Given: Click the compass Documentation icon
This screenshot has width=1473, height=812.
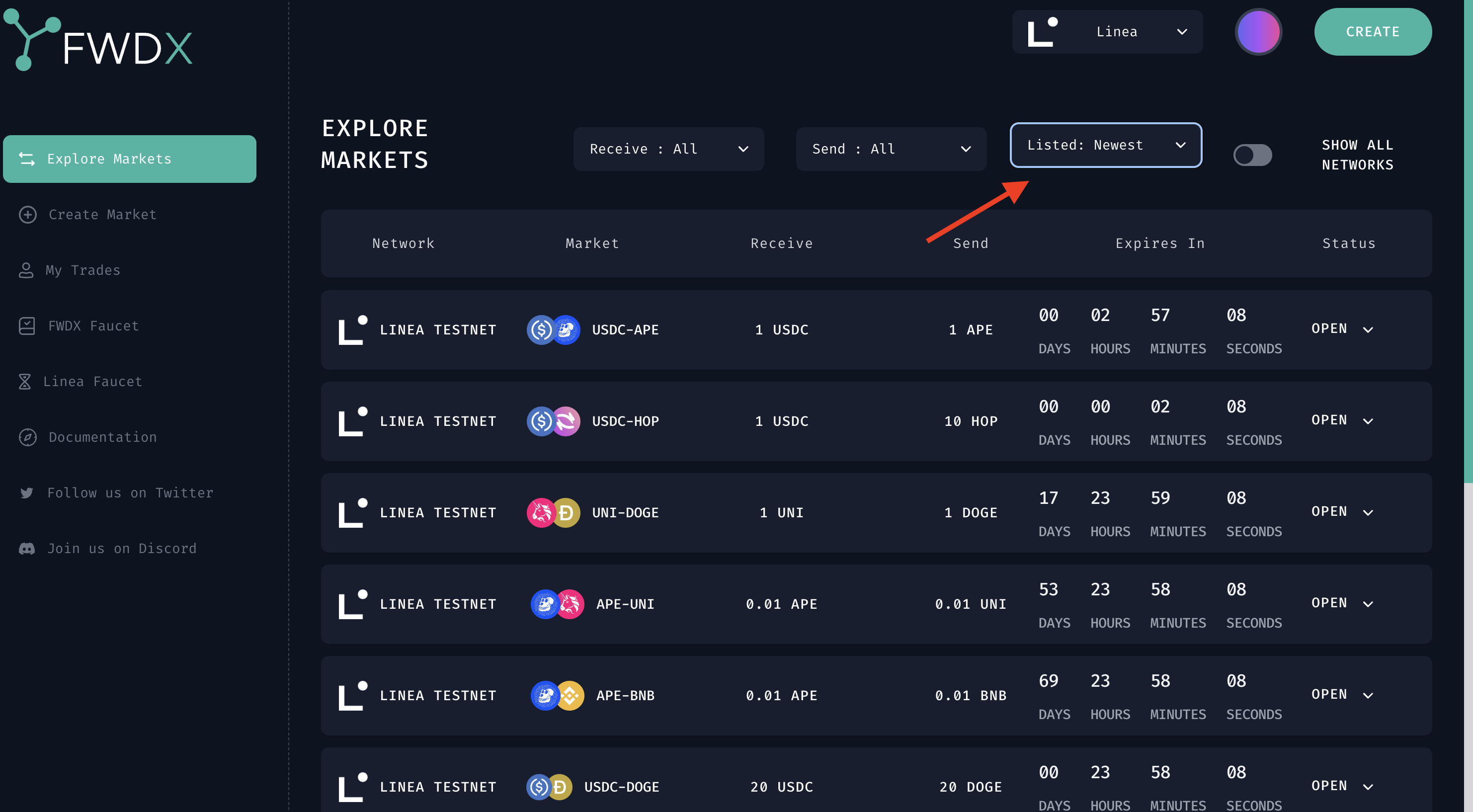Looking at the screenshot, I should (27, 437).
